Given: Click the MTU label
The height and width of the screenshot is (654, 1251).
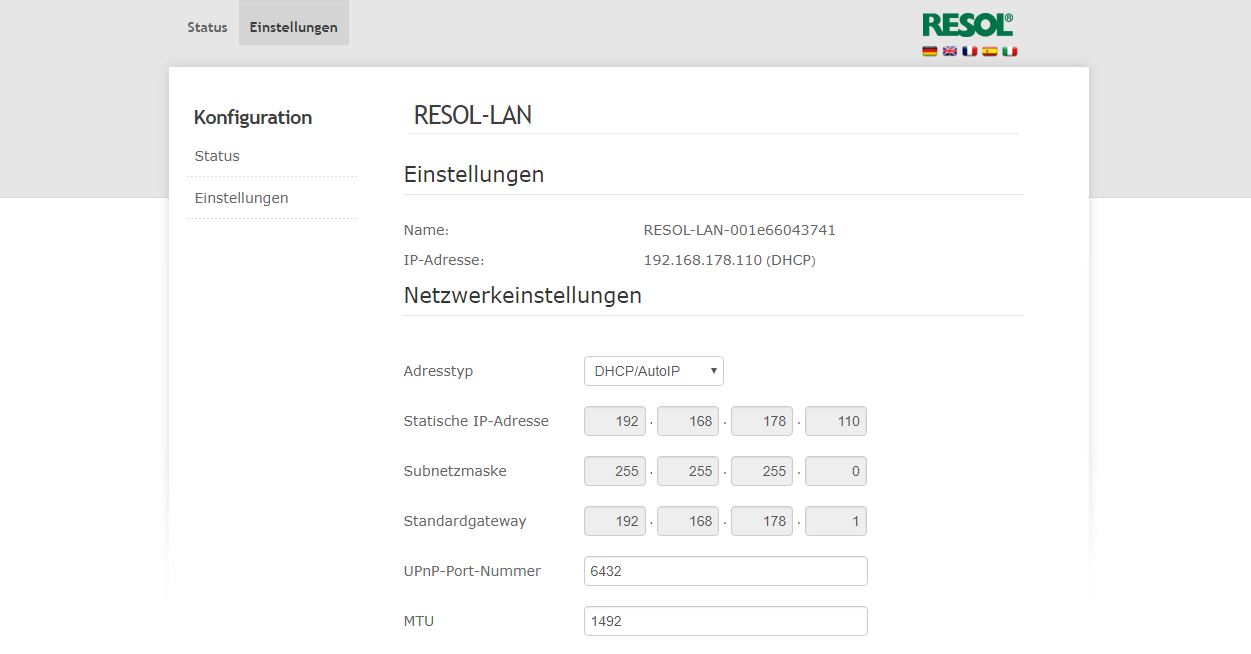Looking at the screenshot, I should pyautogui.click(x=419, y=621).
